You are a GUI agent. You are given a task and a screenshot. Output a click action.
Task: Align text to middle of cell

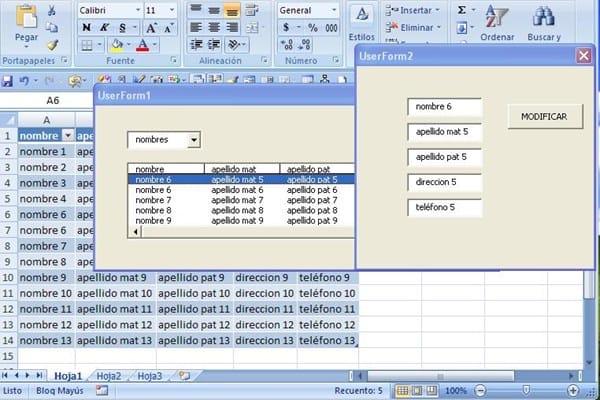tap(214, 10)
